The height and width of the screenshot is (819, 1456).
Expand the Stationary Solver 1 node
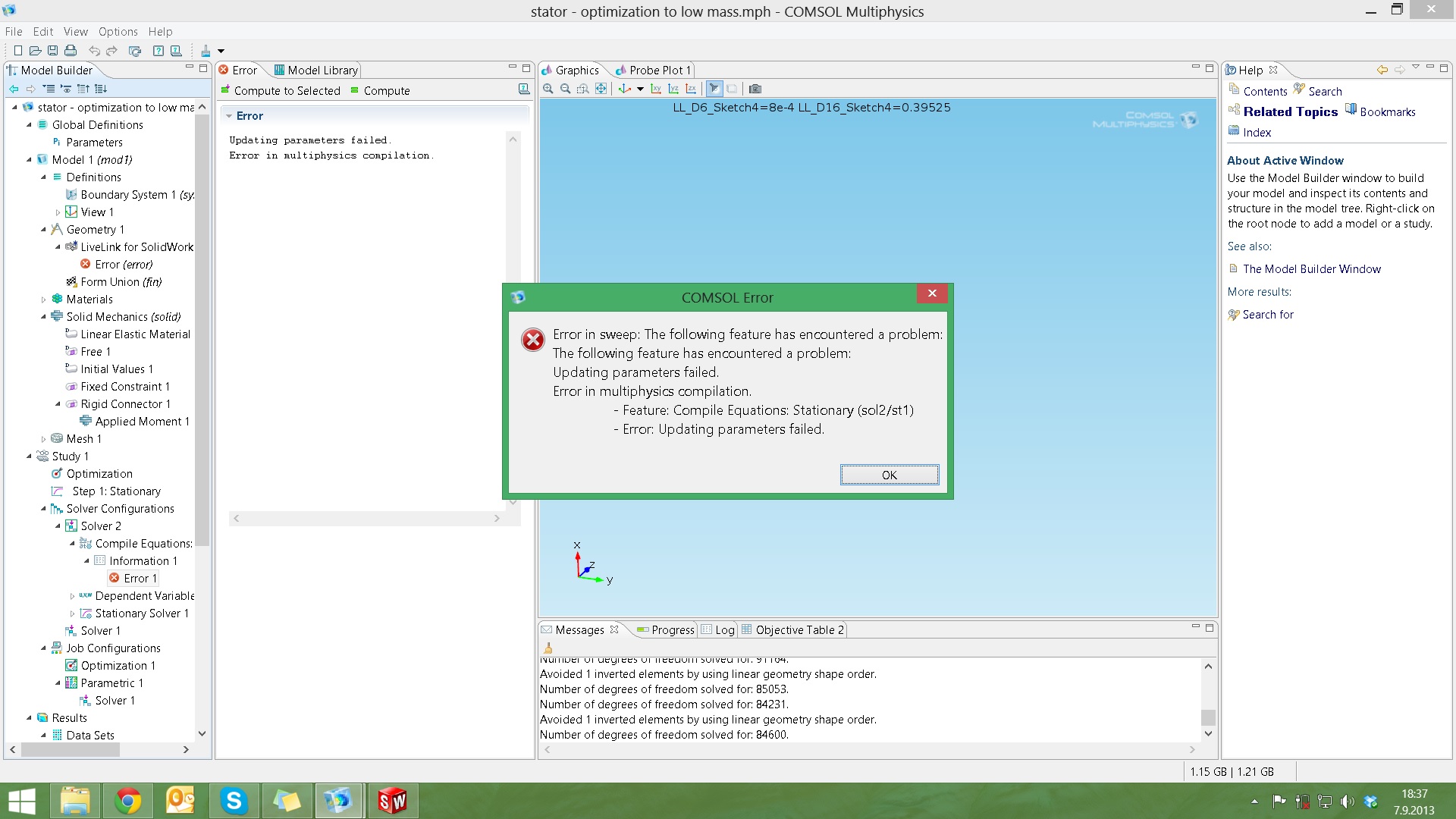(72, 613)
